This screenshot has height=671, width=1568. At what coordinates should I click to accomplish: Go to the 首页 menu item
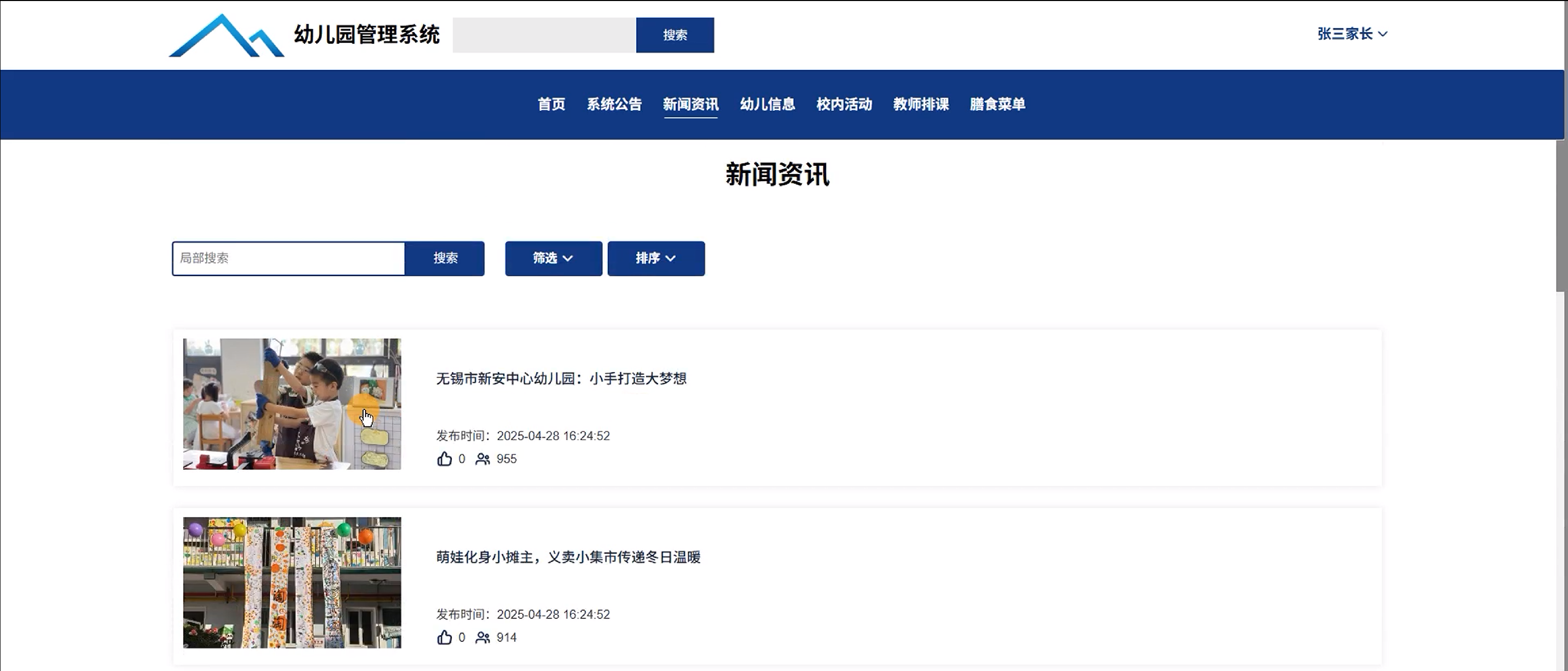point(551,104)
